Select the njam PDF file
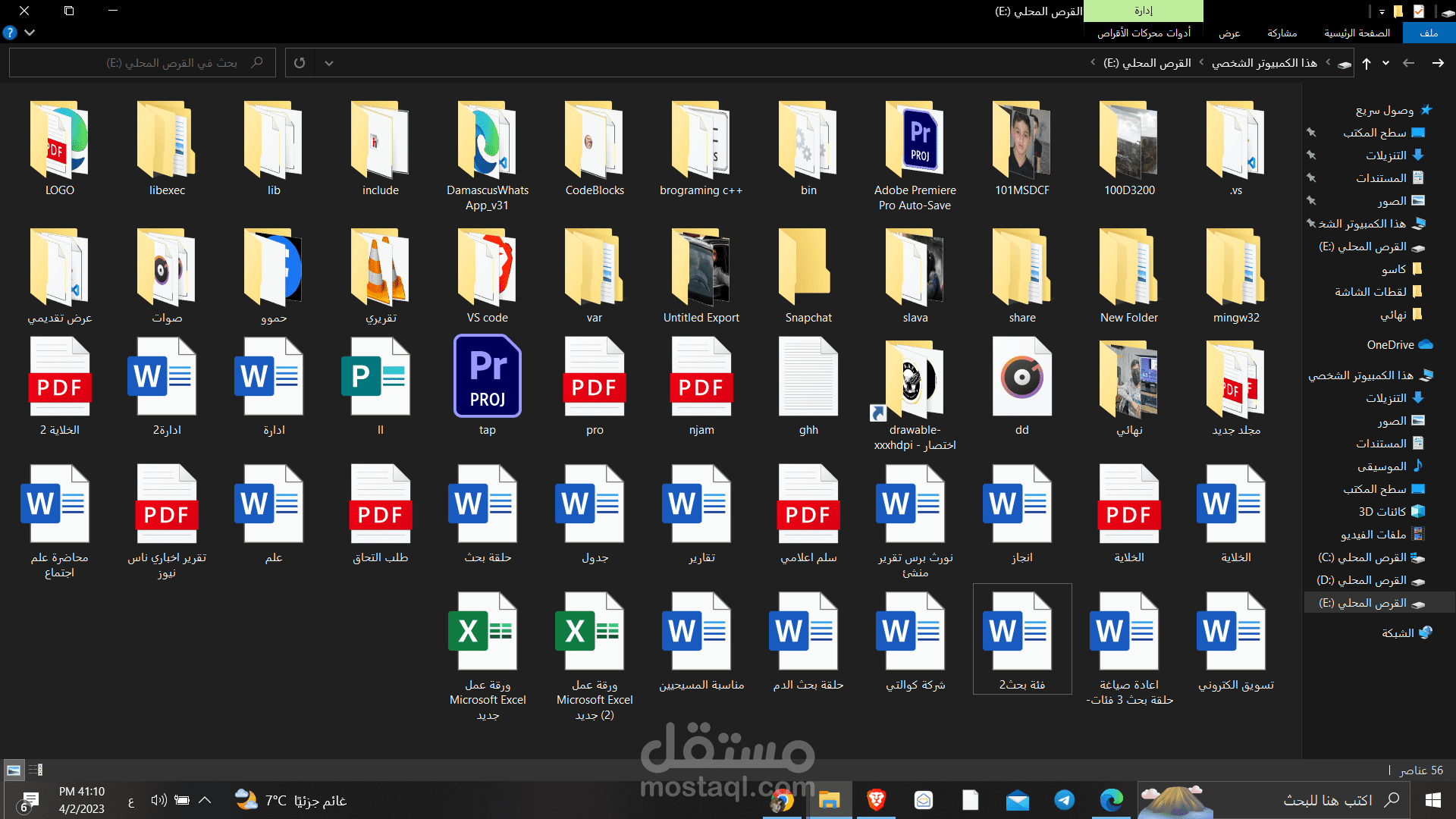 (x=701, y=386)
